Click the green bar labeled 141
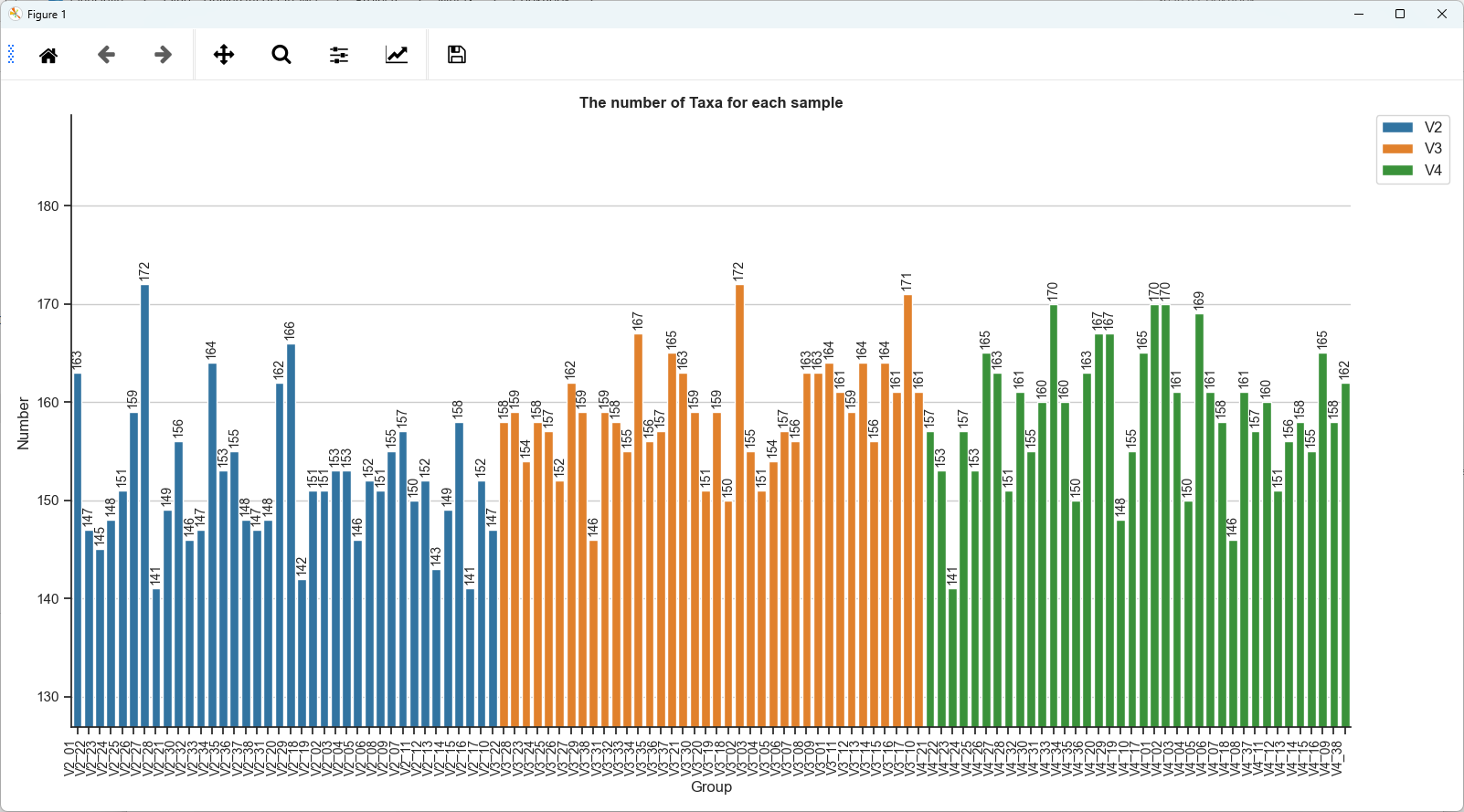Screen dimensions: 1464x812 [952, 658]
